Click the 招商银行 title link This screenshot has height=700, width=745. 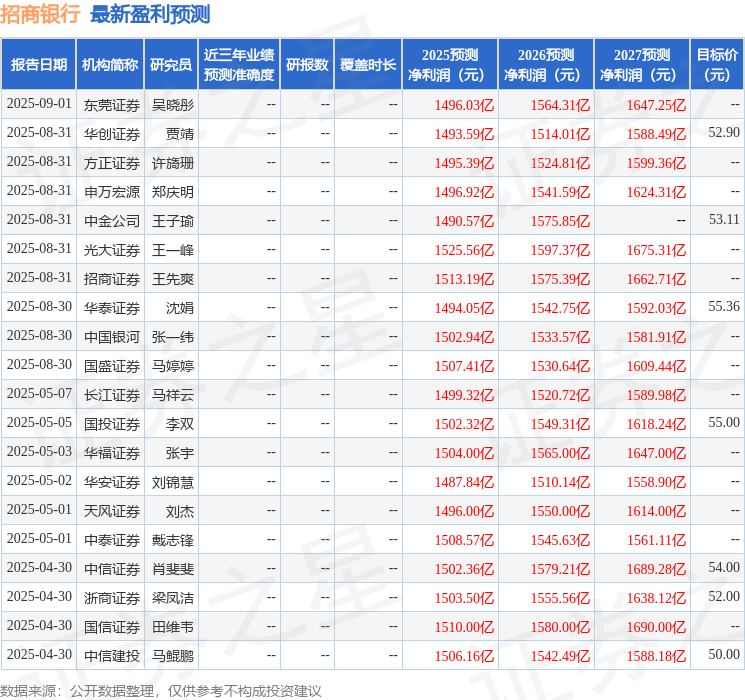click(x=41, y=15)
